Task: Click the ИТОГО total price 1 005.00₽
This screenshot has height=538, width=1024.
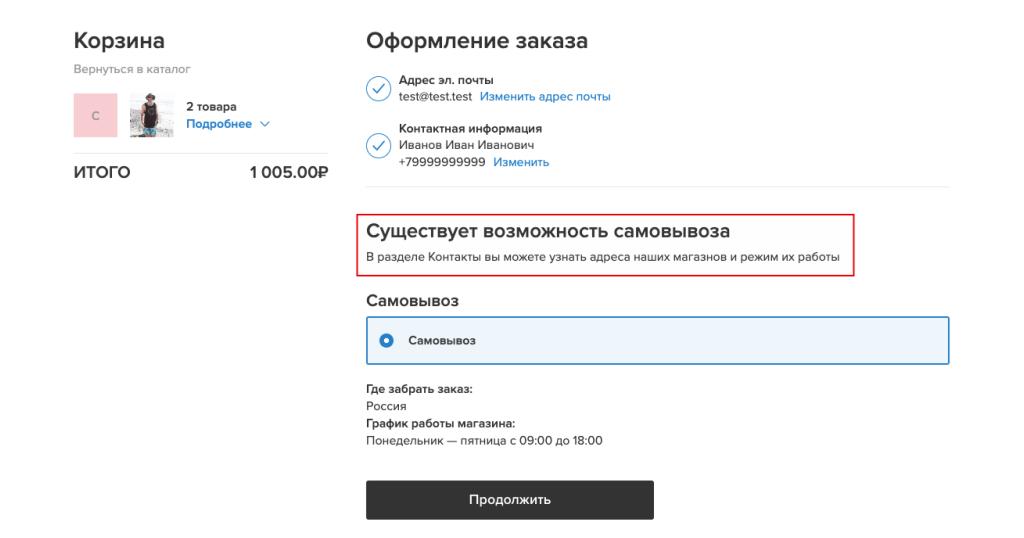Action: [x=289, y=172]
